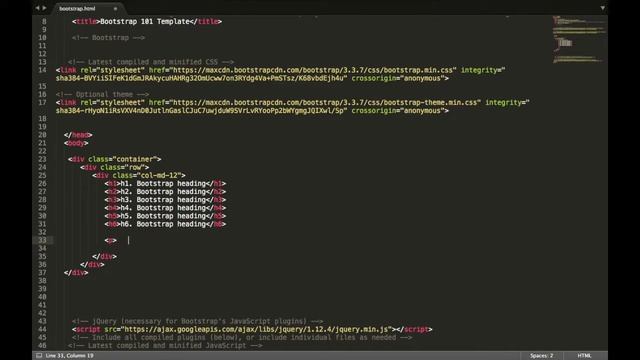Click line number 17 in the gutter
Screen dimensions: 640x360
[42, 102]
